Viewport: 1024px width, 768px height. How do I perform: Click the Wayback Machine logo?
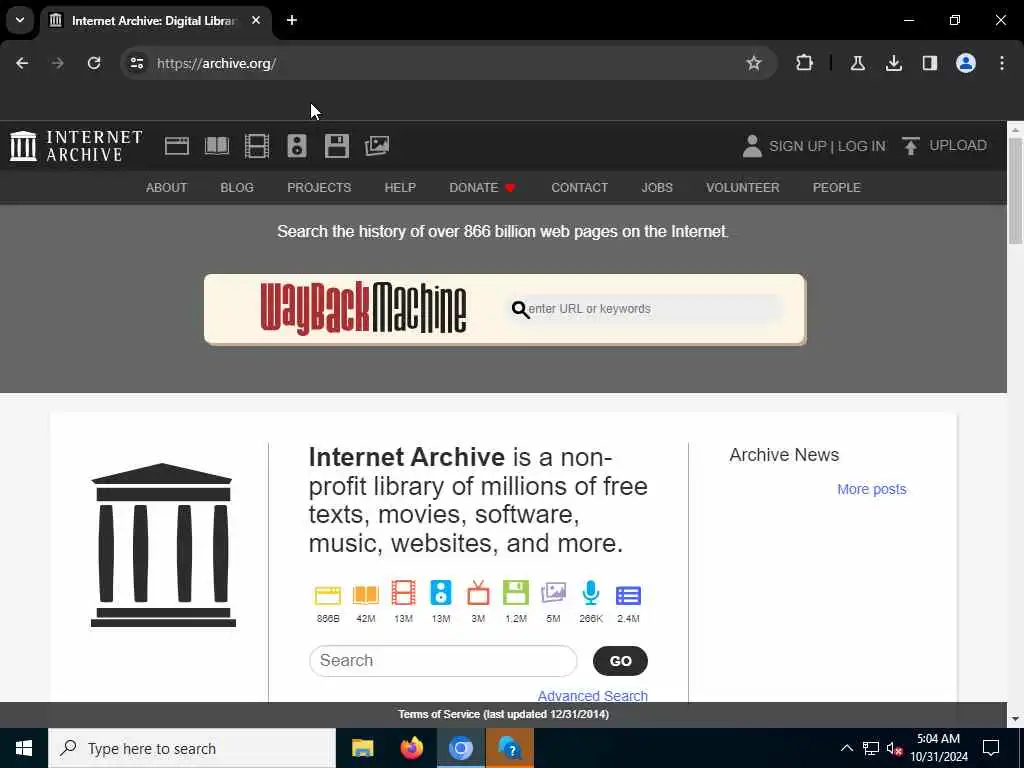tap(363, 308)
